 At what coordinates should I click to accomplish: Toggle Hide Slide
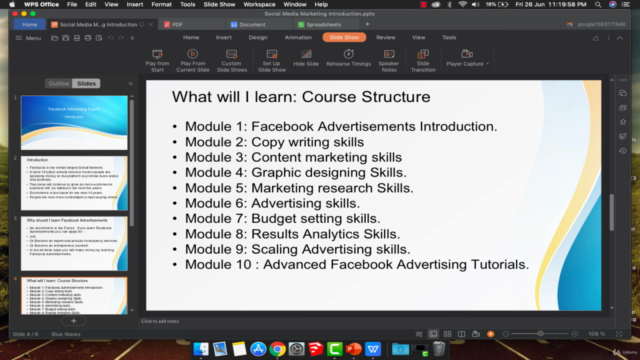pyautogui.click(x=306, y=58)
